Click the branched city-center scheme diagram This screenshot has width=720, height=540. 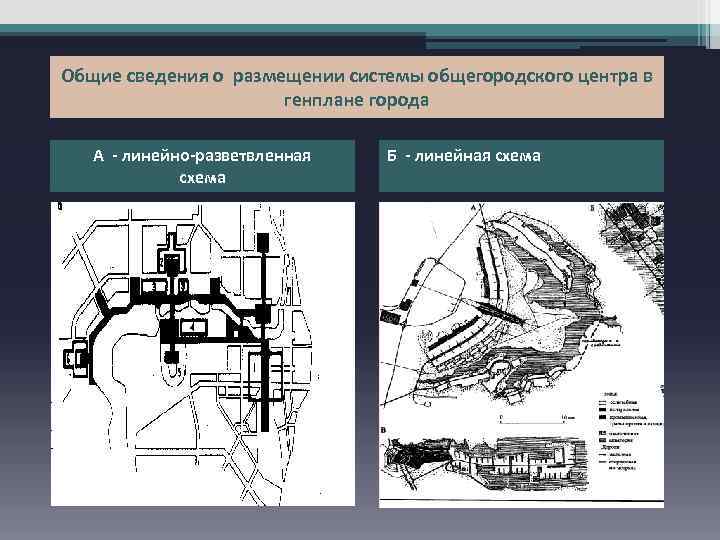(x=202, y=354)
